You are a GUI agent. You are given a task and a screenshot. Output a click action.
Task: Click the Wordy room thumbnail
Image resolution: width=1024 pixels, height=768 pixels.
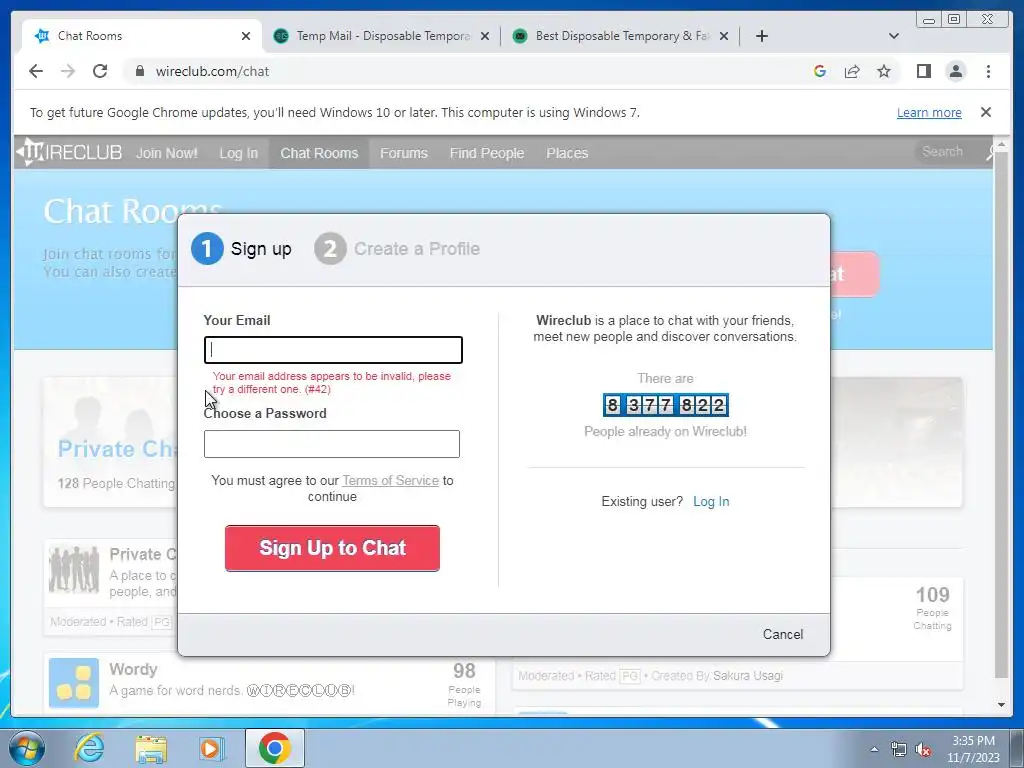[x=74, y=683]
